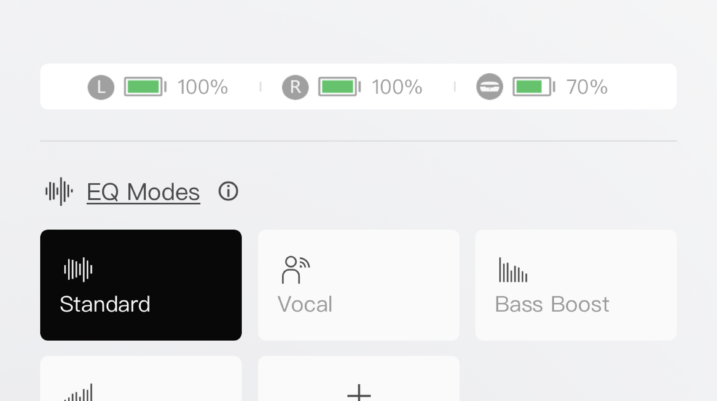Click the waveform icon beside EQ Modes
The image size is (717, 401).
(x=59, y=191)
